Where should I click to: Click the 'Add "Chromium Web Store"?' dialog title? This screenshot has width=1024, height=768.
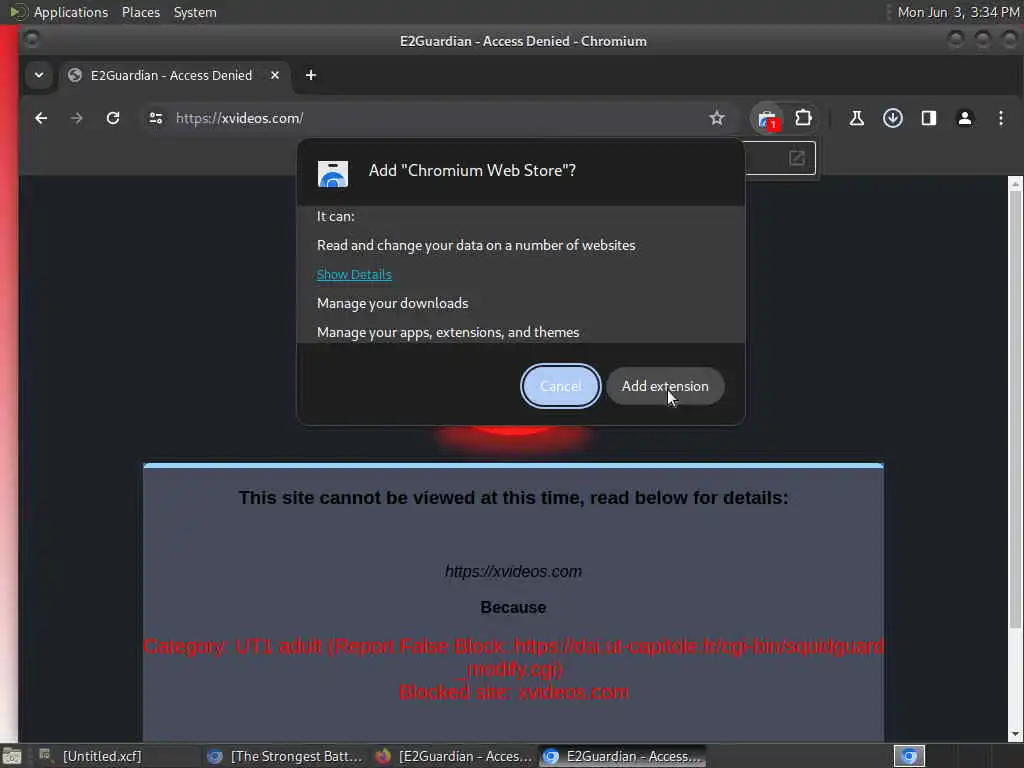pyautogui.click(x=472, y=170)
